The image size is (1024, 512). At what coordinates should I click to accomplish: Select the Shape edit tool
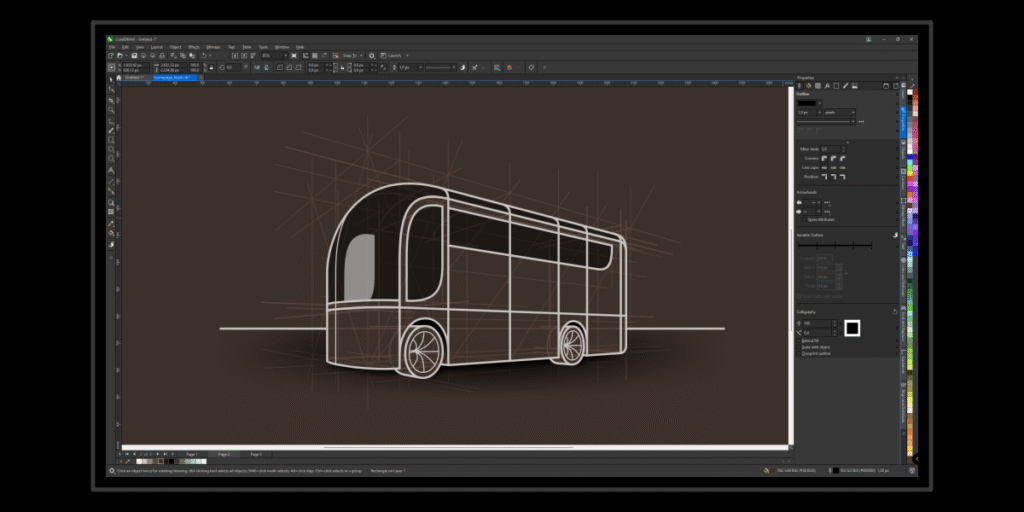pyautogui.click(x=111, y=88)
